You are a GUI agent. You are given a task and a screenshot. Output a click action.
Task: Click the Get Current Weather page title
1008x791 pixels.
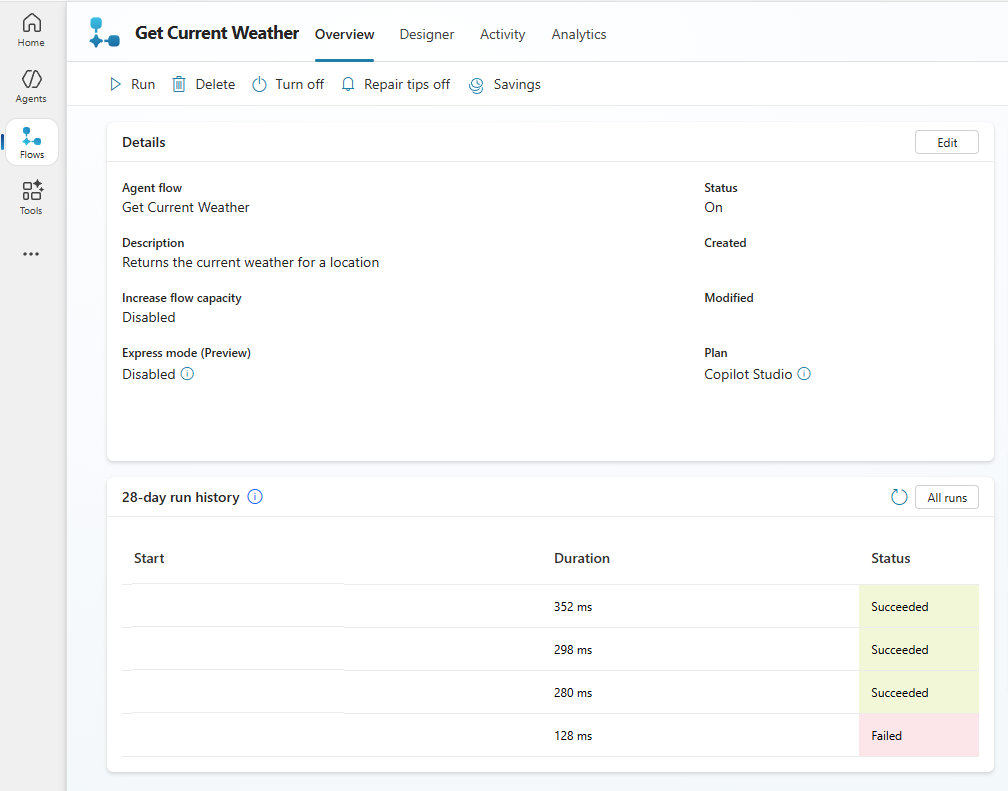tap(217, 33)
